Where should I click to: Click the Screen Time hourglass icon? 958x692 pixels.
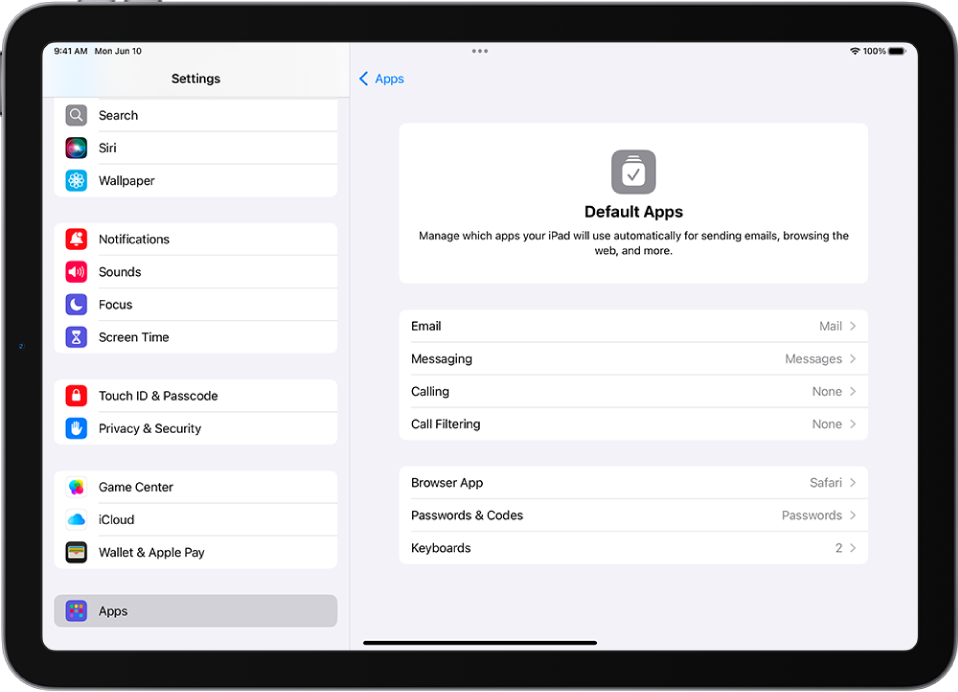pos(76,337)
